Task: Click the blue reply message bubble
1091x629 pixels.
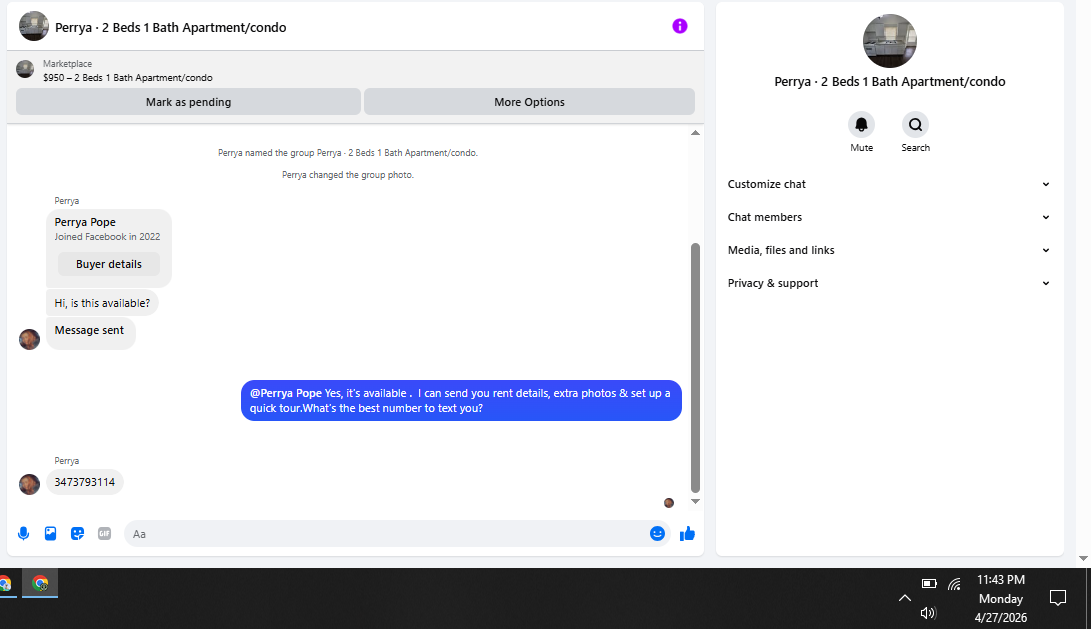Action: [x=461, y=400]
